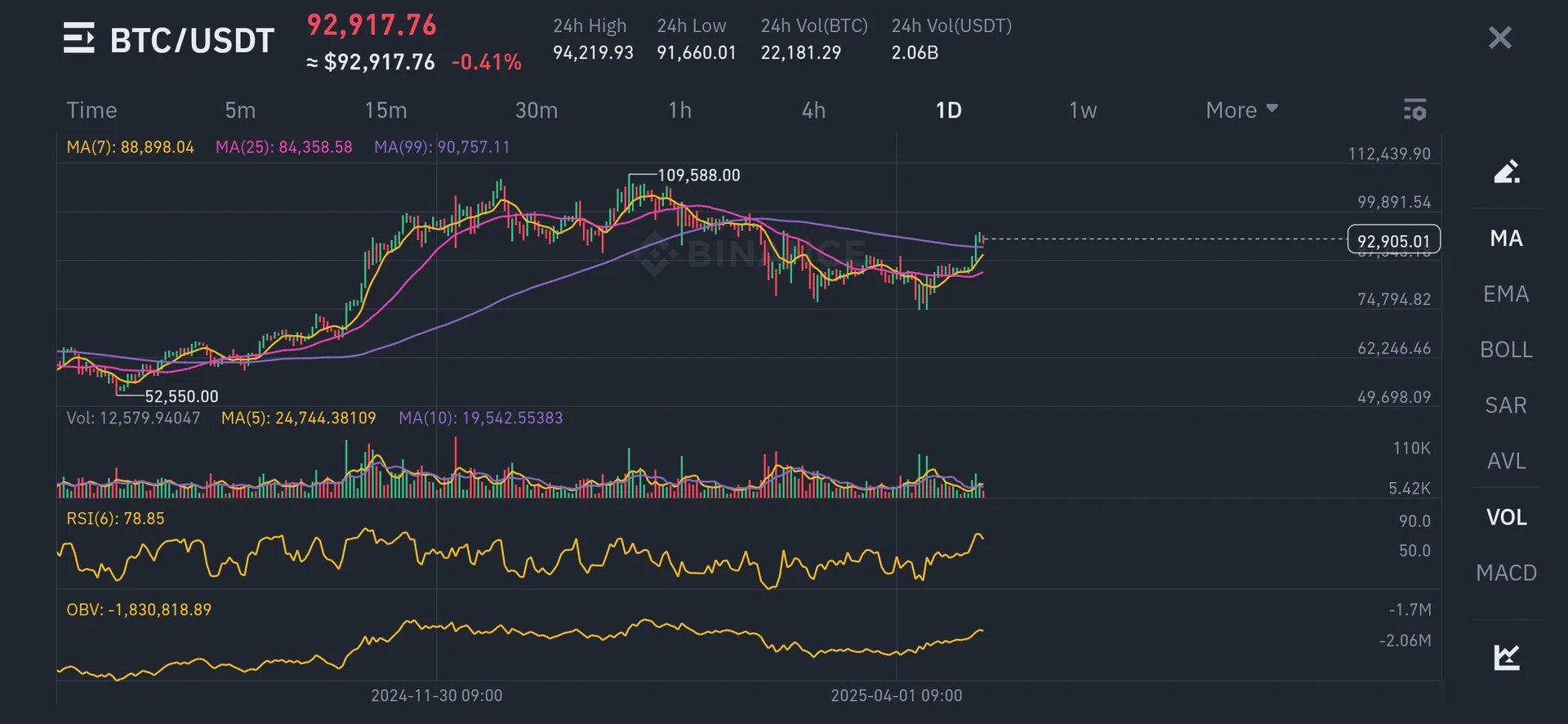
Task: Switch to the 4h timeframe tab
Action: [813, 110]
